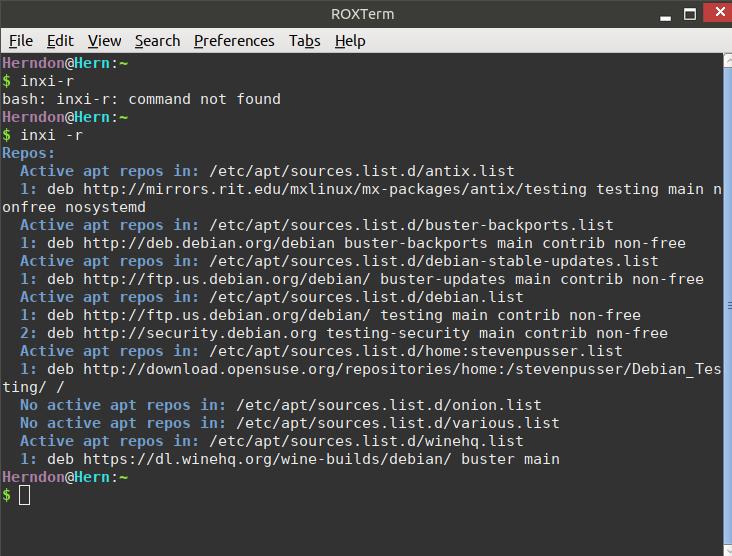Open the Tabs menu
Screen dimensions: 732x556
304,41
